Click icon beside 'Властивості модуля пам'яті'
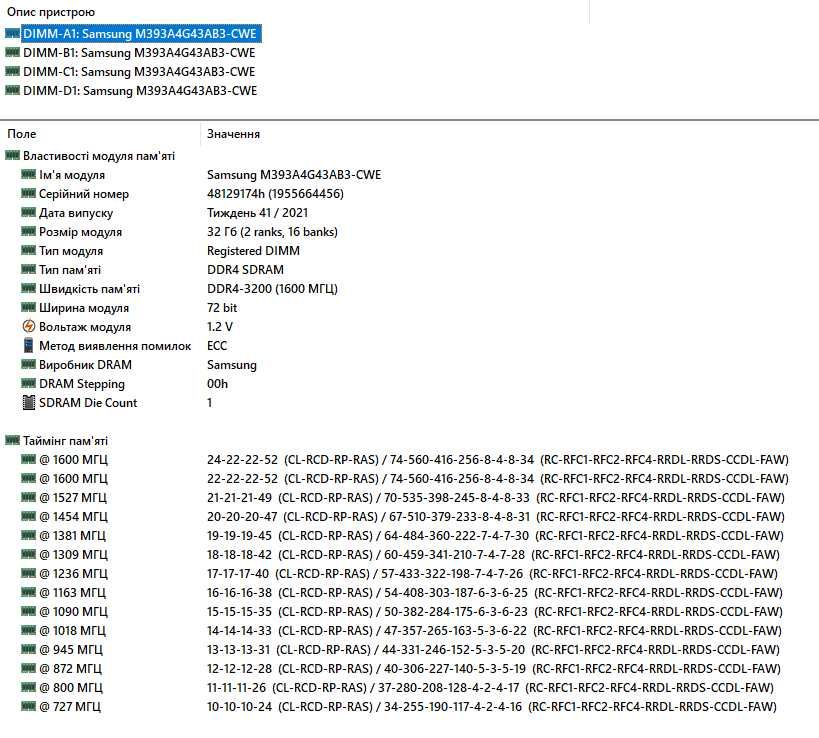The width and height of the screenshot is (819, 738). (12, 155)
